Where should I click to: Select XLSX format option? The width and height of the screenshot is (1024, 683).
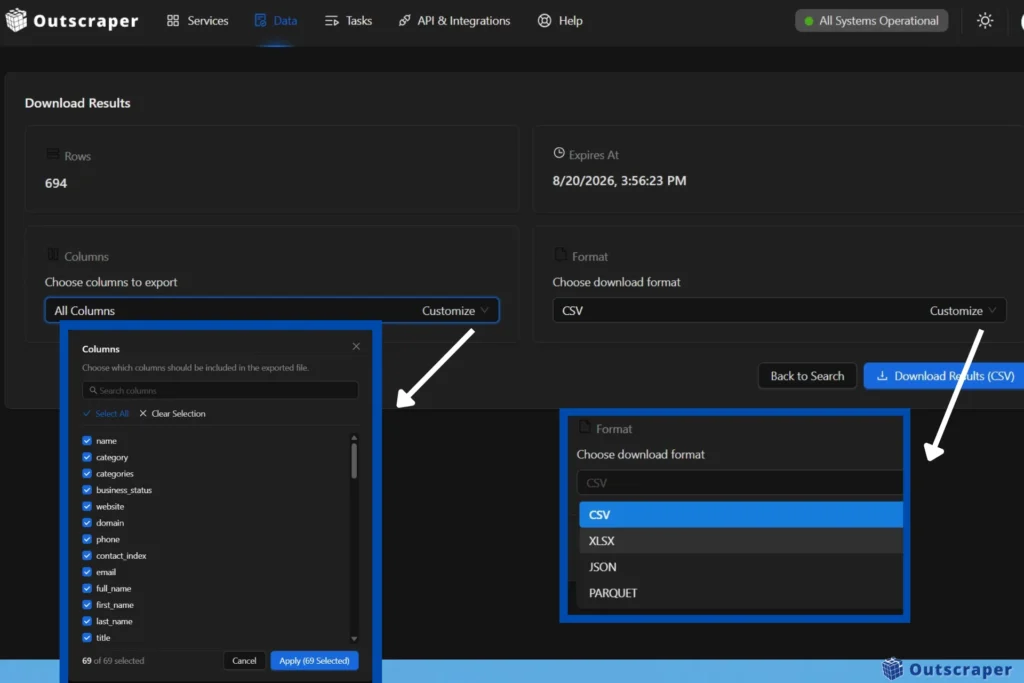[741, 541]
